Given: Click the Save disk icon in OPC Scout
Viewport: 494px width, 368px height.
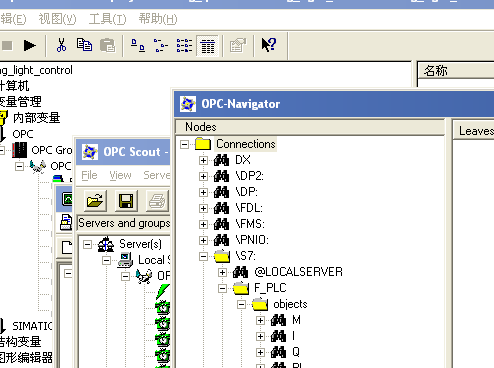Looking at the screenshot, I should 126,201.
